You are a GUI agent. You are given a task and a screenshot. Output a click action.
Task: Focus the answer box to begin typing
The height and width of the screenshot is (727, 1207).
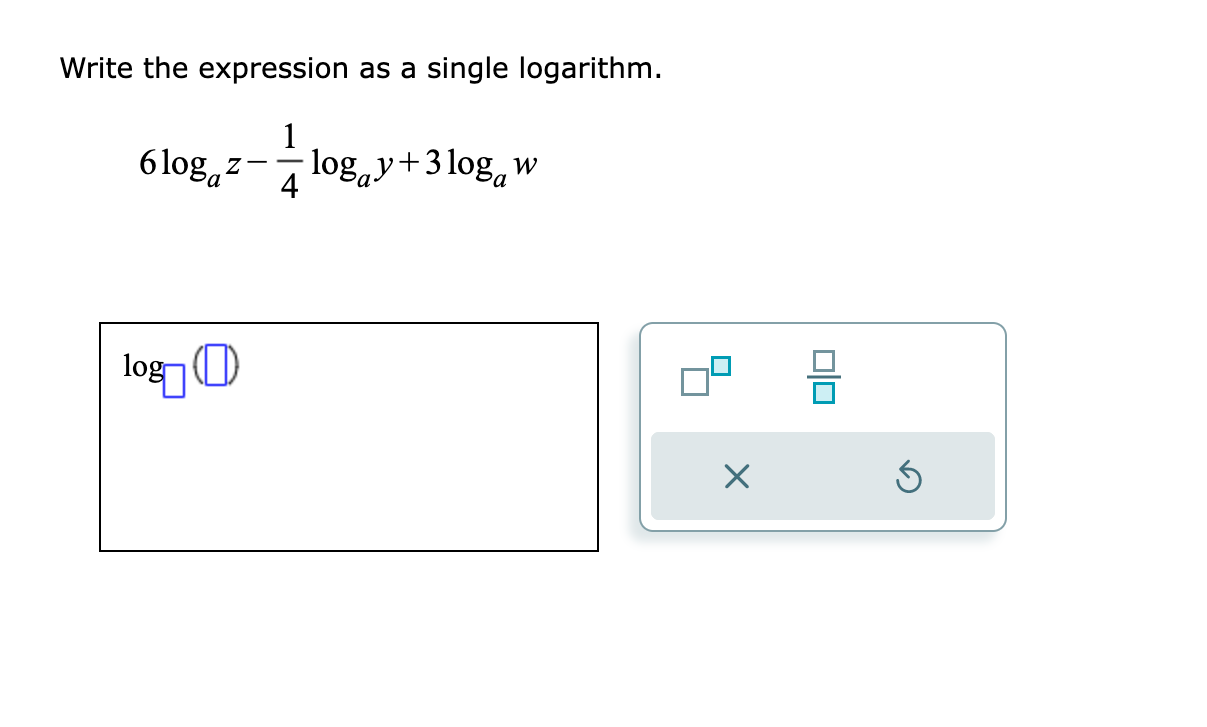coord(350,440)
